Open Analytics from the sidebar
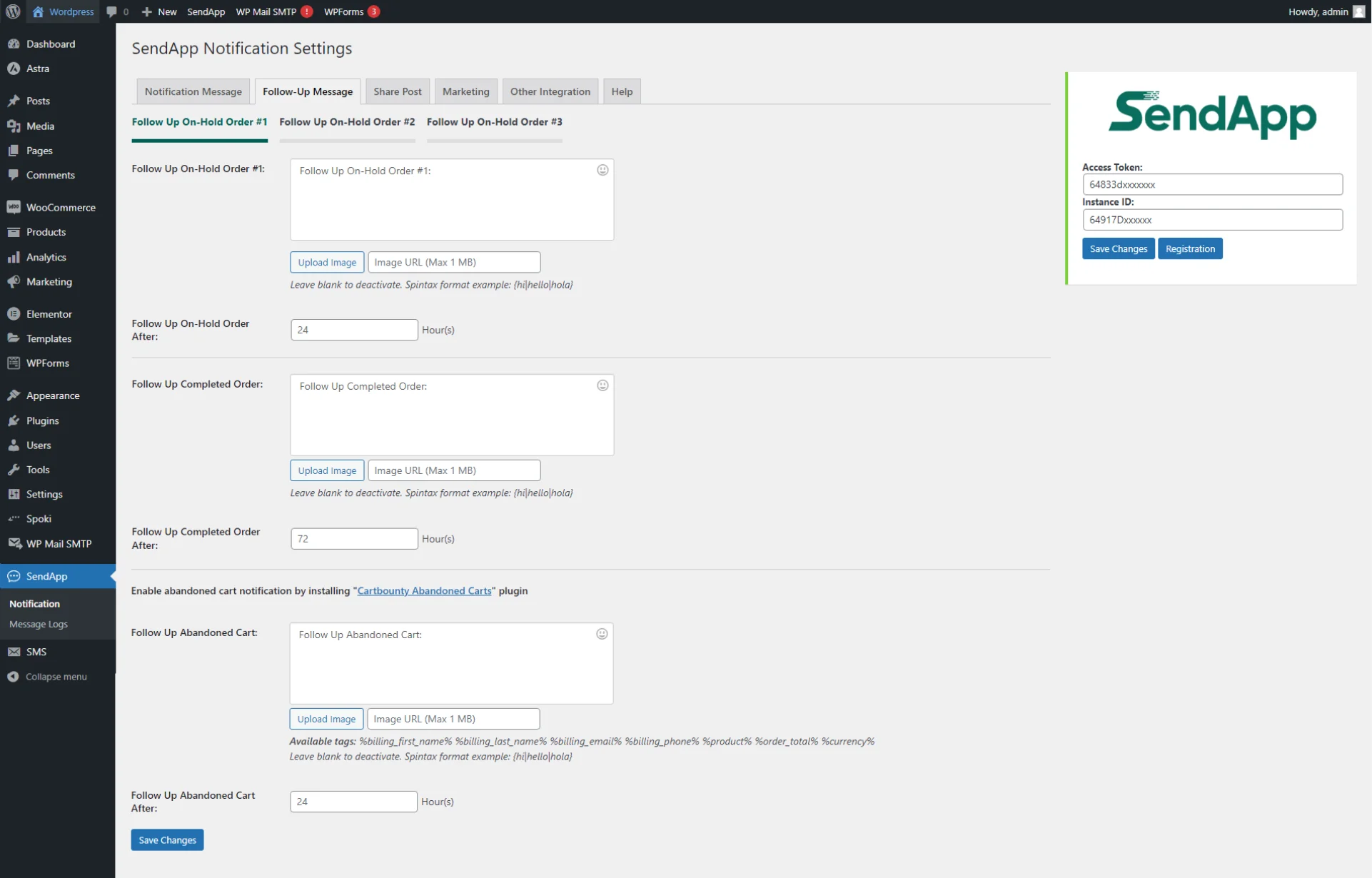The image size is (1372, 878). [x=46, y=256]
